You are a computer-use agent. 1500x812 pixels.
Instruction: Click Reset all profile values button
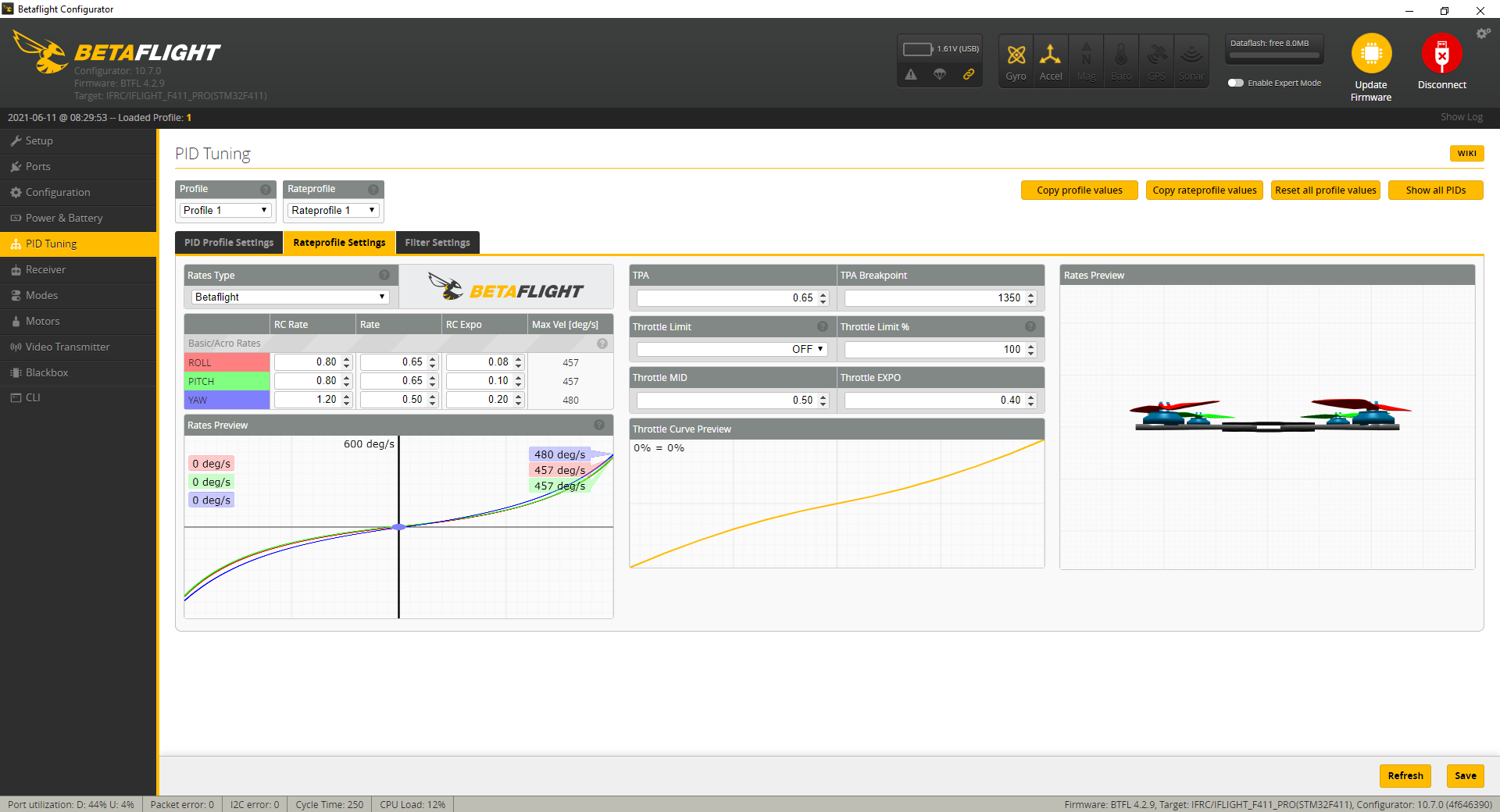pos(1326,191)
